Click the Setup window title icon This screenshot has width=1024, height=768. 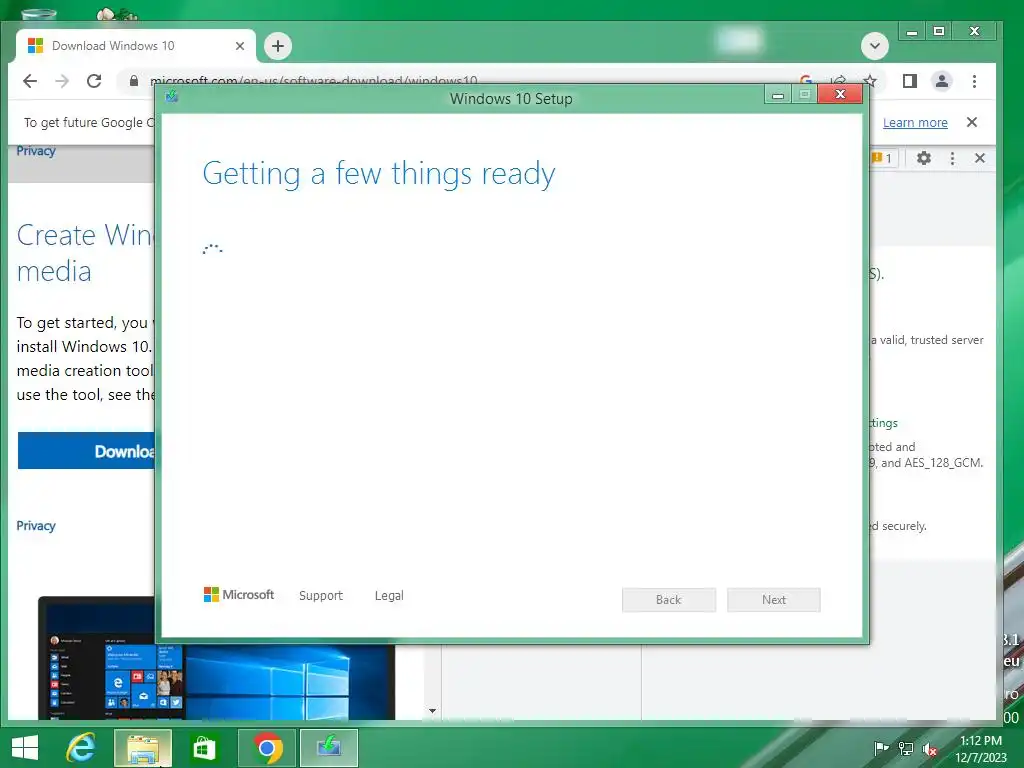172,97
